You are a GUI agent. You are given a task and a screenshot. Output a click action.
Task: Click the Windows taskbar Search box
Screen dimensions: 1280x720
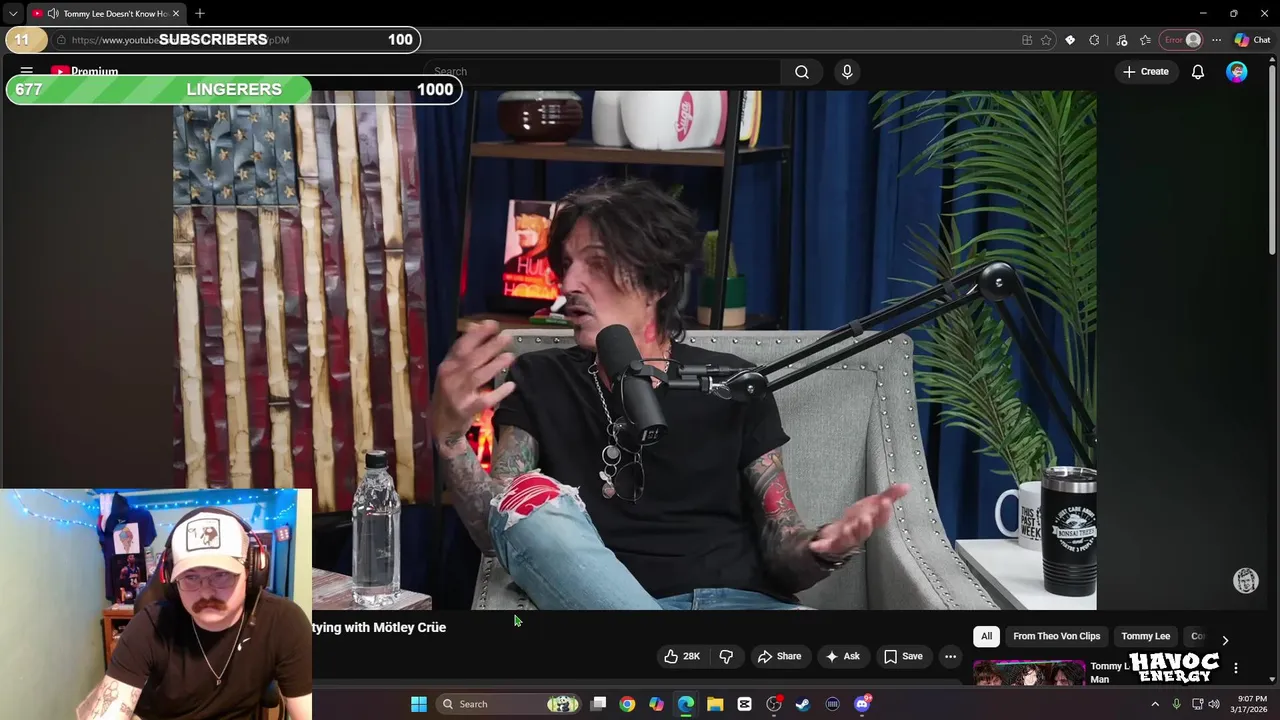pyautogui.click(x=510, y=704)
